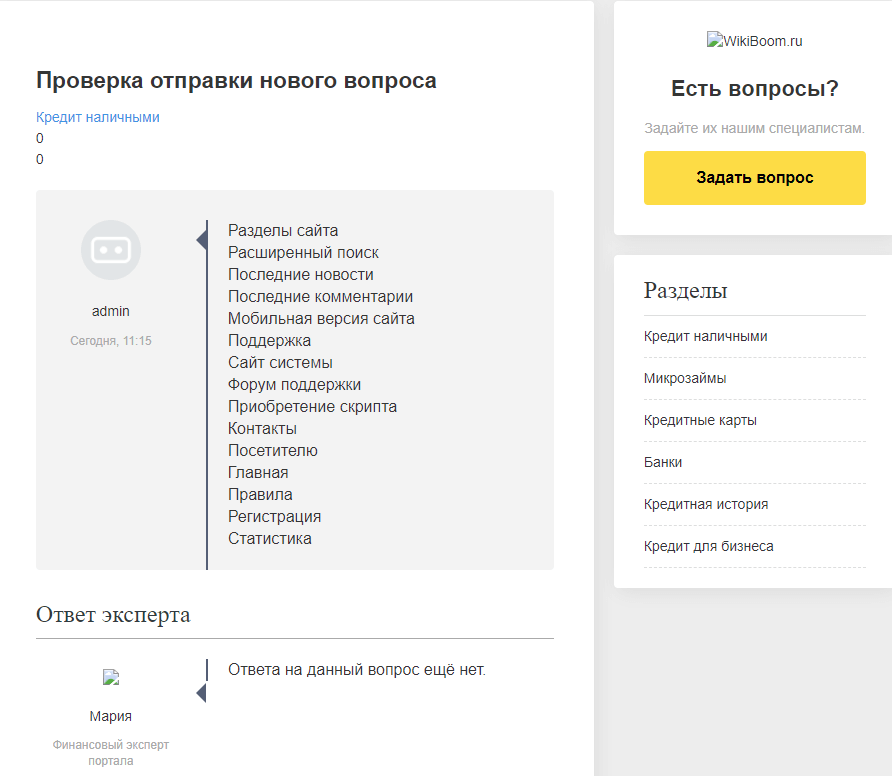
Task: Go to Регистрация link
Action: [274, 516]
